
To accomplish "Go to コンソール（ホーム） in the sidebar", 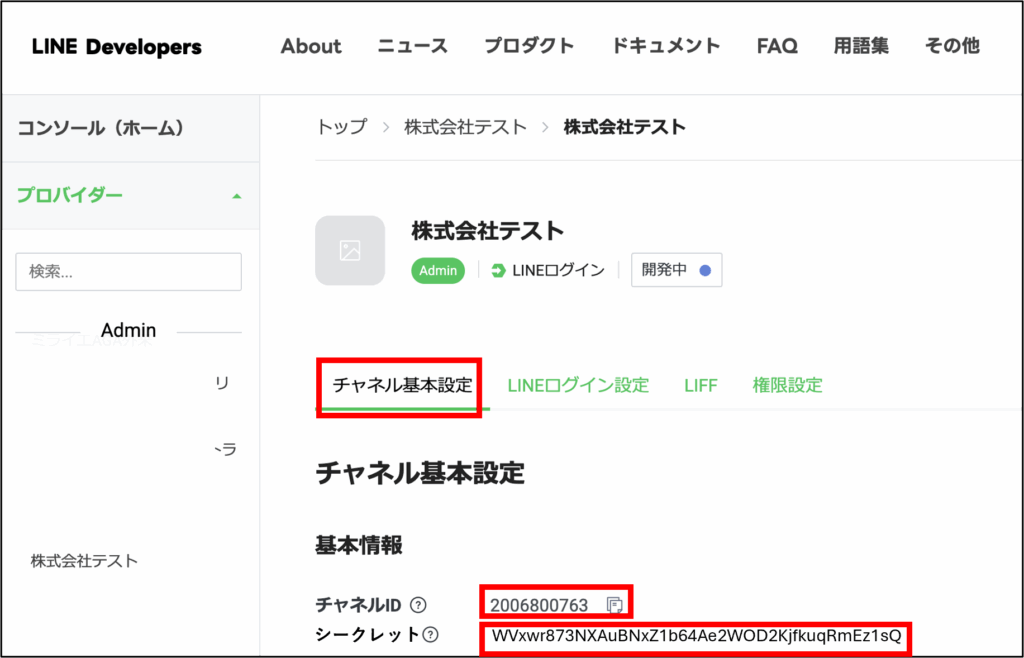I will 101,128.
